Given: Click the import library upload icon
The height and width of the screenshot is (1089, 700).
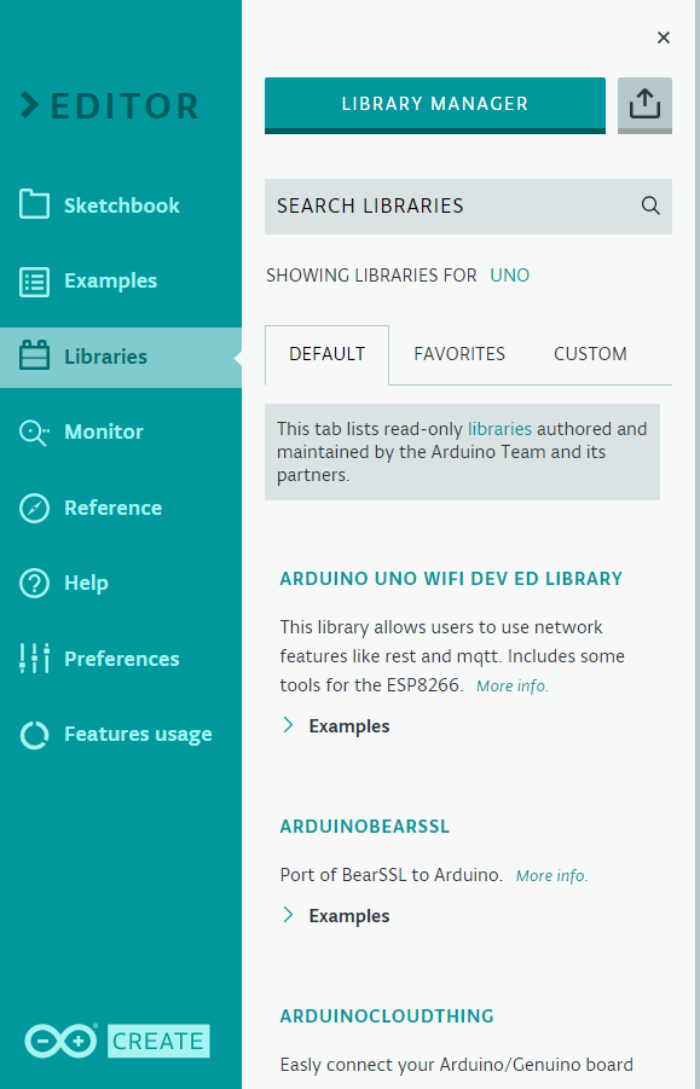Looking at the screenshot, I should point(644,105).
